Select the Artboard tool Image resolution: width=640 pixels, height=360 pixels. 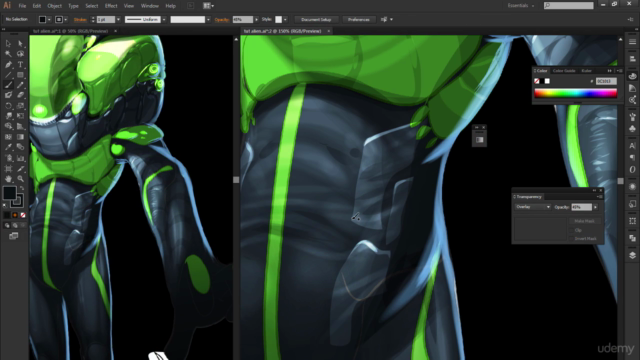point(8,169)
